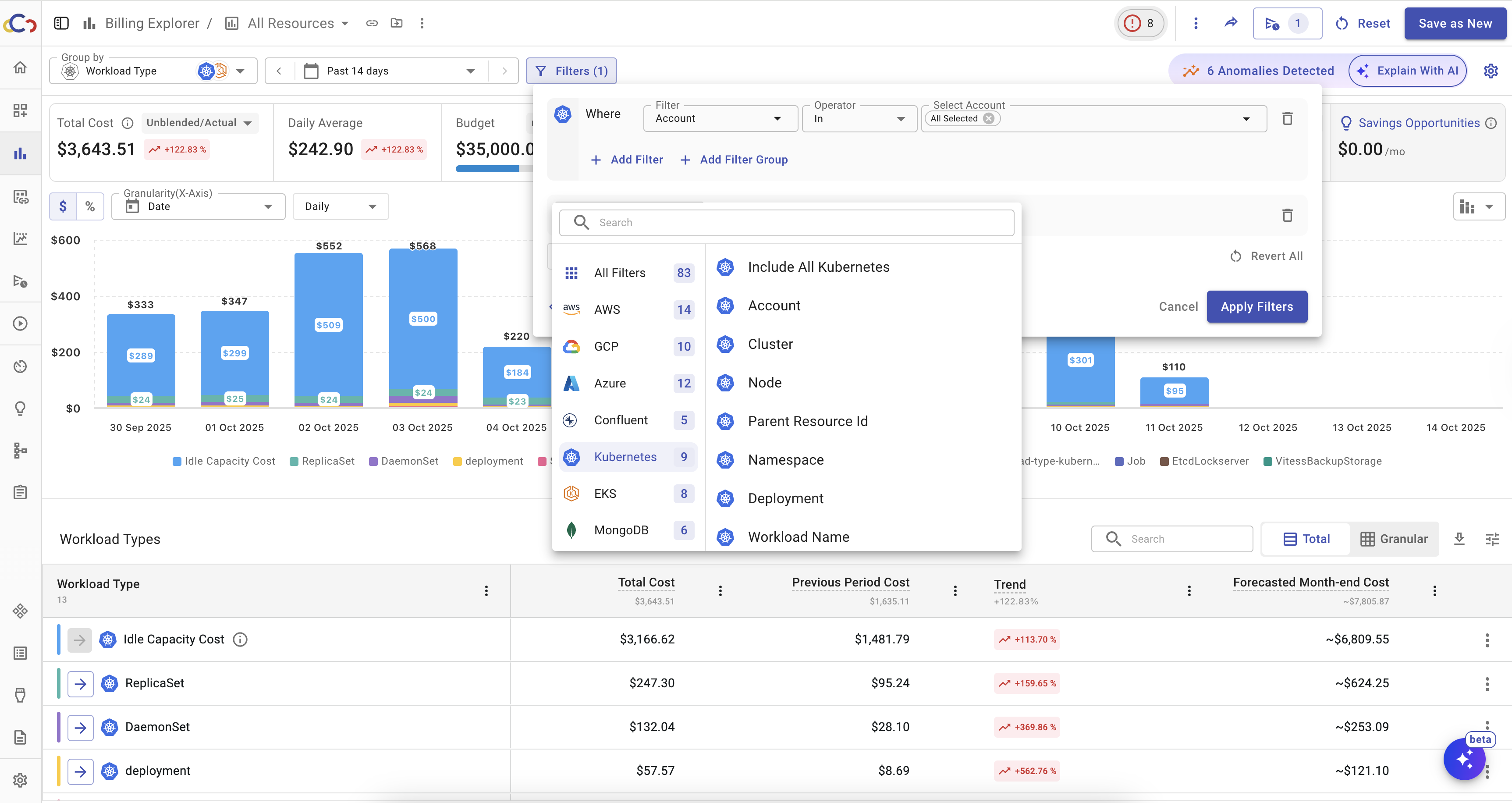This screenshot has width=1512, height=803.
Task: Switch table to Granular view
Action: (1394, 538)
